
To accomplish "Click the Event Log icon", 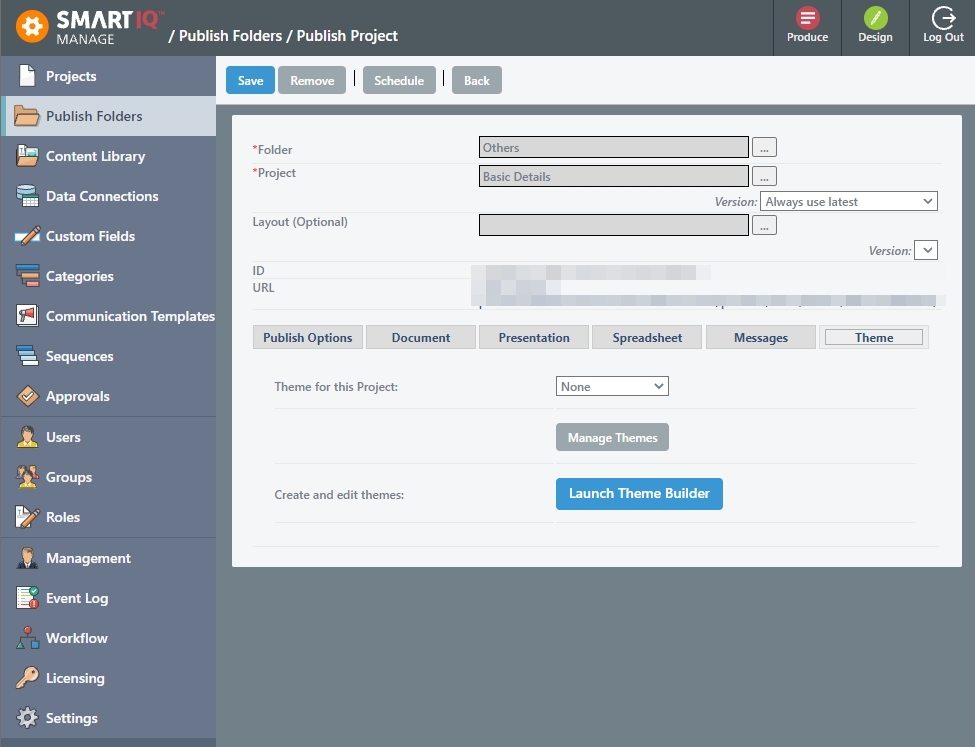I will tap(27, 598).
